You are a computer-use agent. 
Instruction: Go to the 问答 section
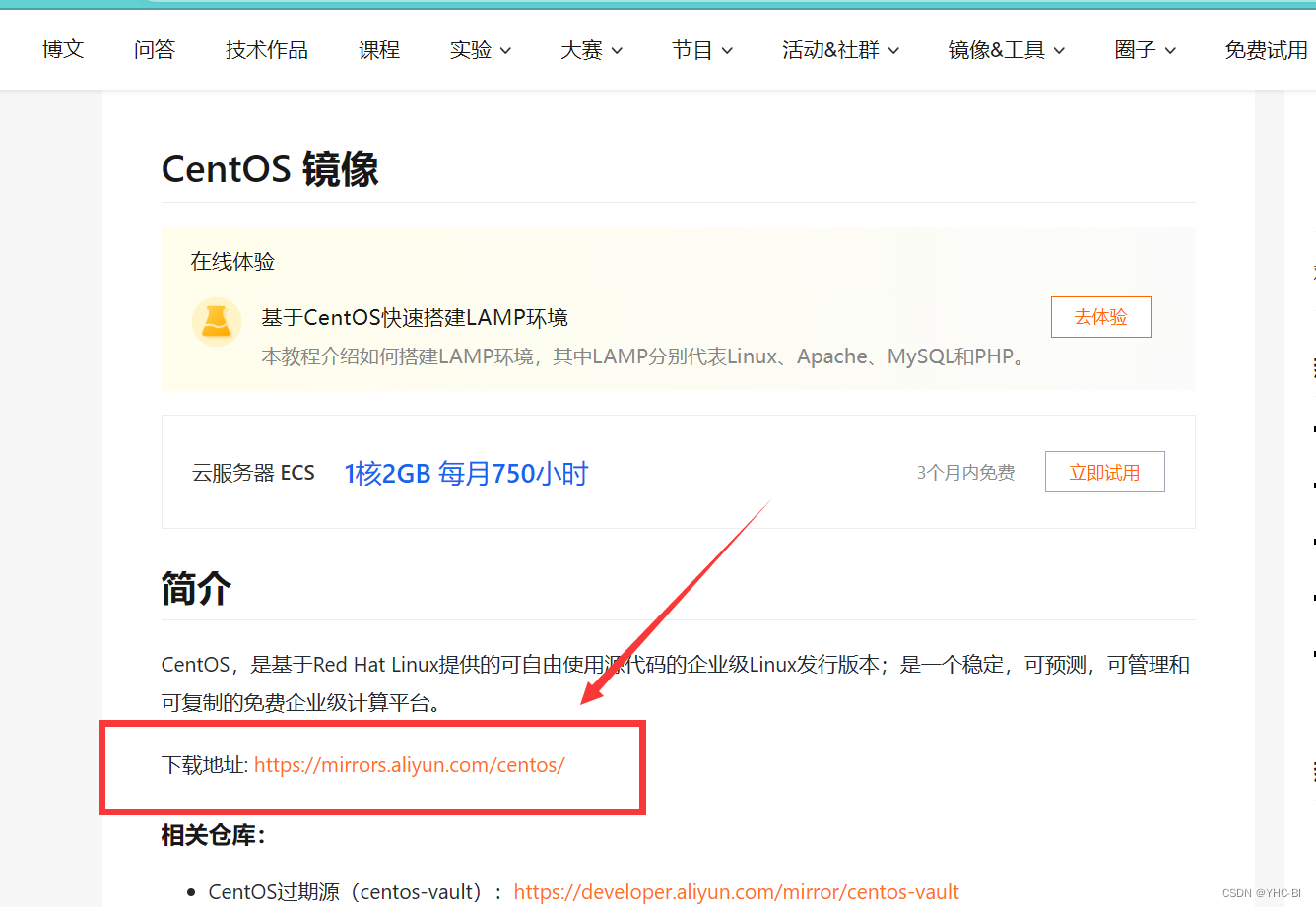(155, 50)
